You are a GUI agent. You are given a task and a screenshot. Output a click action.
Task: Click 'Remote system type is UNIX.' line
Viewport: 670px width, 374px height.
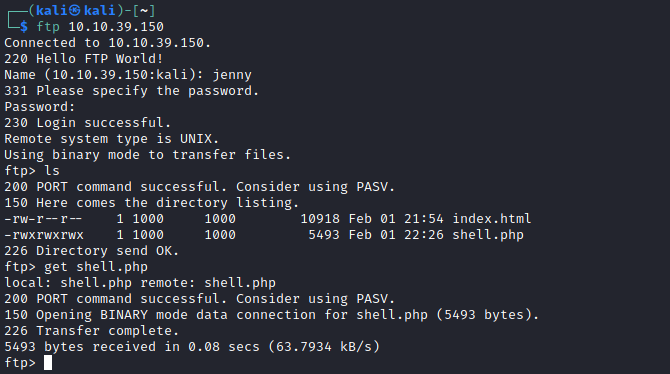pyautogui.click(x=112, y=139)
